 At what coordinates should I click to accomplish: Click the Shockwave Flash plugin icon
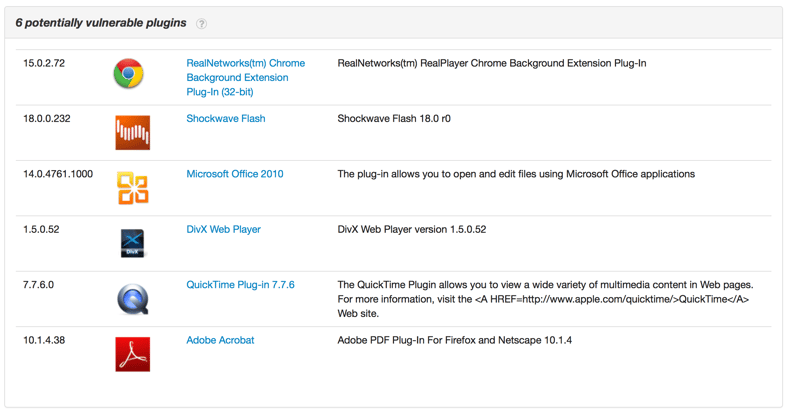132,132
